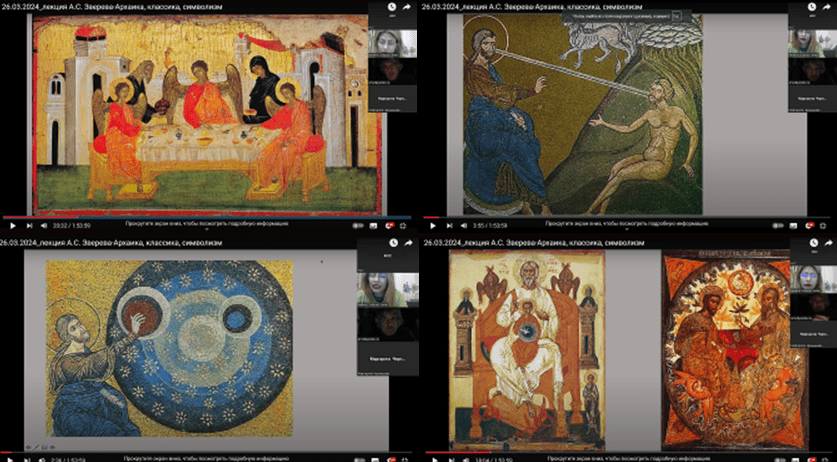Click dark webcam thumbnail in bottom-left player
The image size is (837, 462).
(x=388, y=324)
